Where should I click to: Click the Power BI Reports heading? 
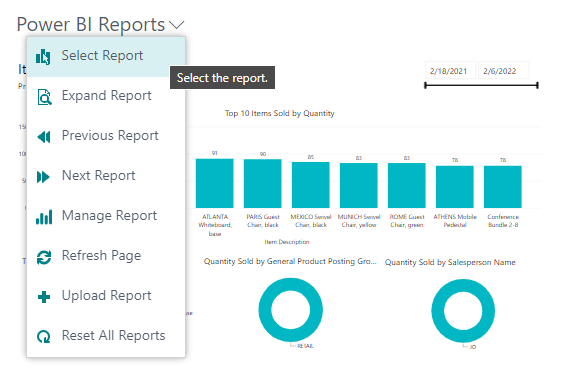pyautogui.click(x=91, y=25)
